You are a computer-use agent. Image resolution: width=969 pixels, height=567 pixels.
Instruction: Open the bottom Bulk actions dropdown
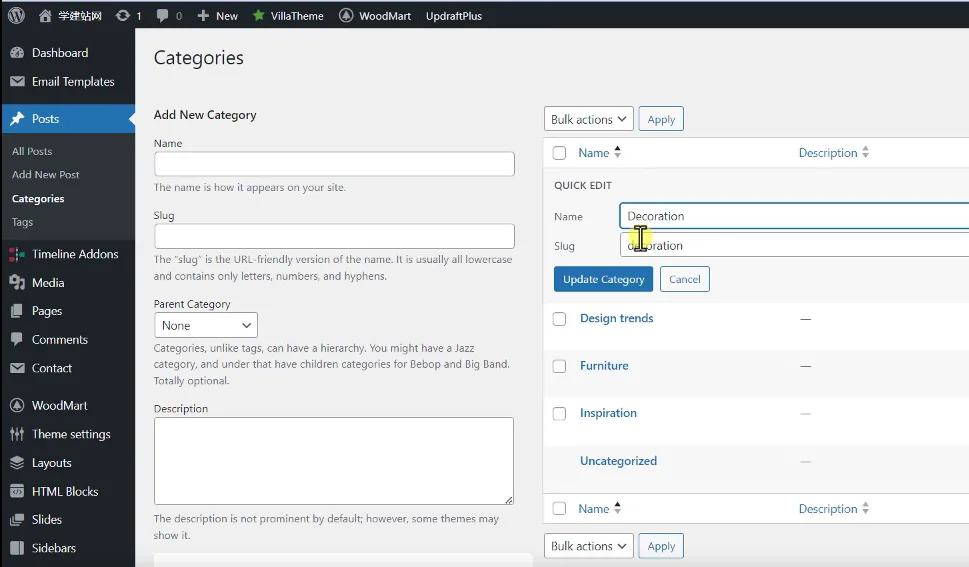[x=589, y=546]
